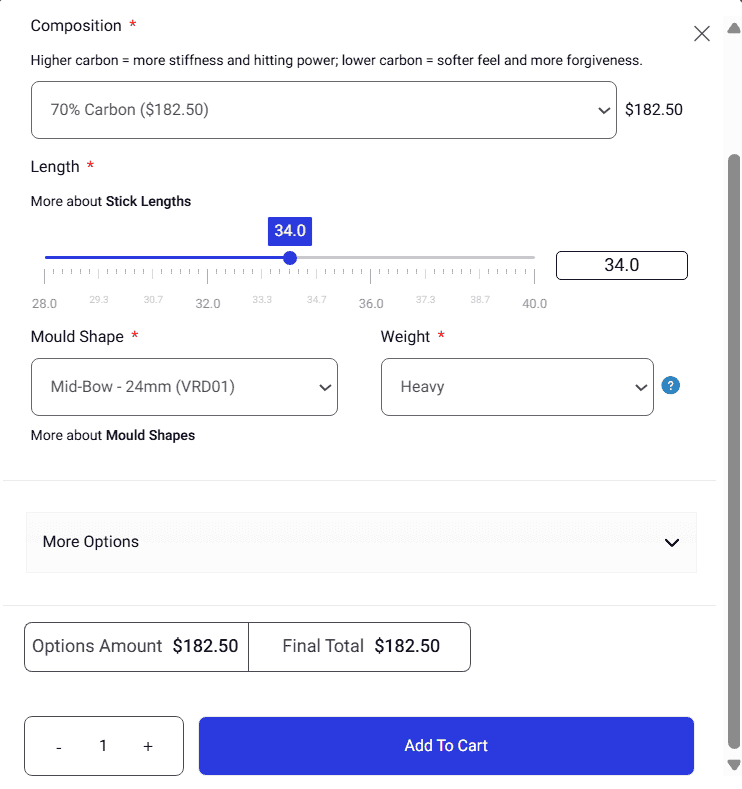Click the blue weight help icon
Image resolution: width=742 pixels, height=789 pixels.
(x=671, y=386)
